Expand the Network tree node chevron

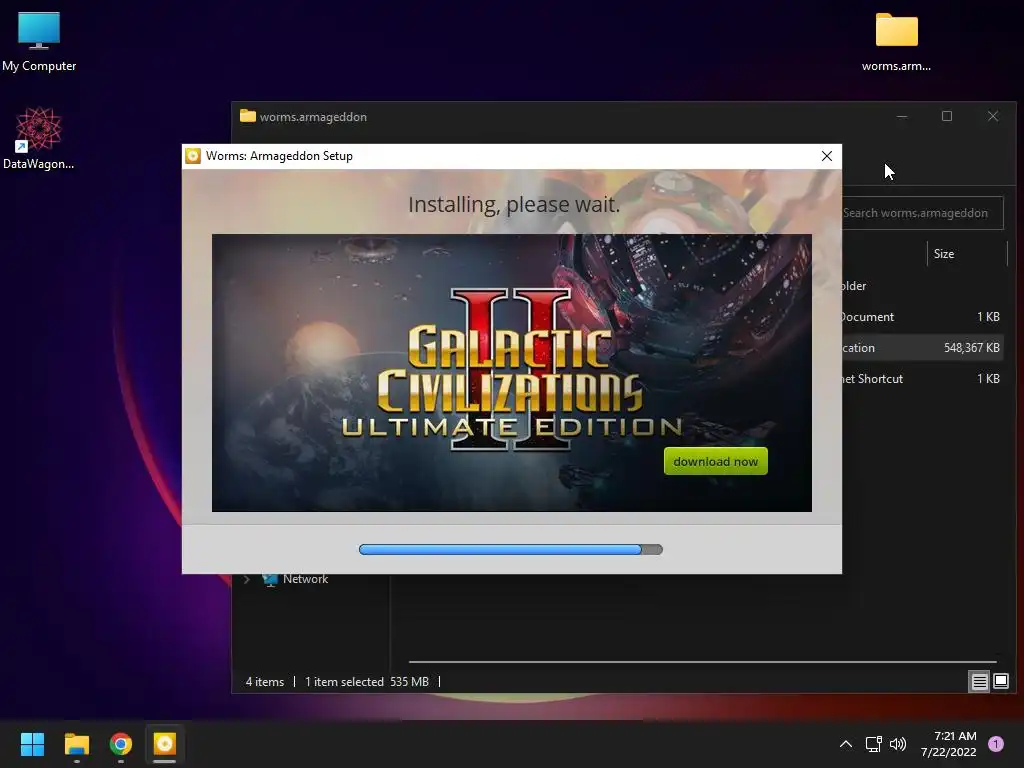[246, 579]
